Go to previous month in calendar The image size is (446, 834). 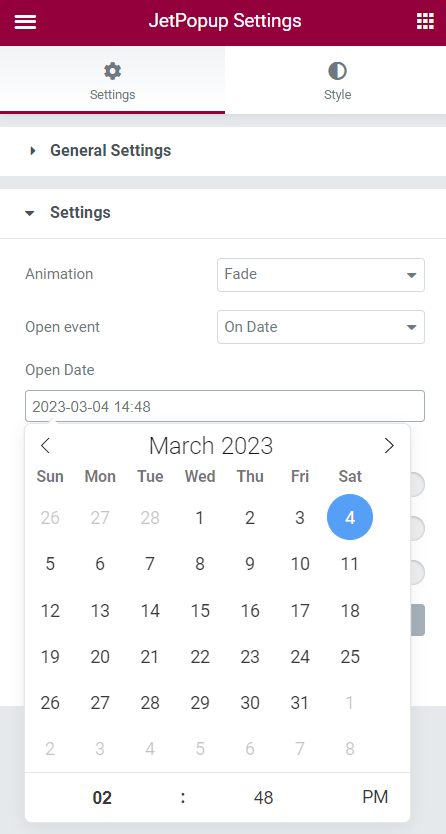[45, 445]
